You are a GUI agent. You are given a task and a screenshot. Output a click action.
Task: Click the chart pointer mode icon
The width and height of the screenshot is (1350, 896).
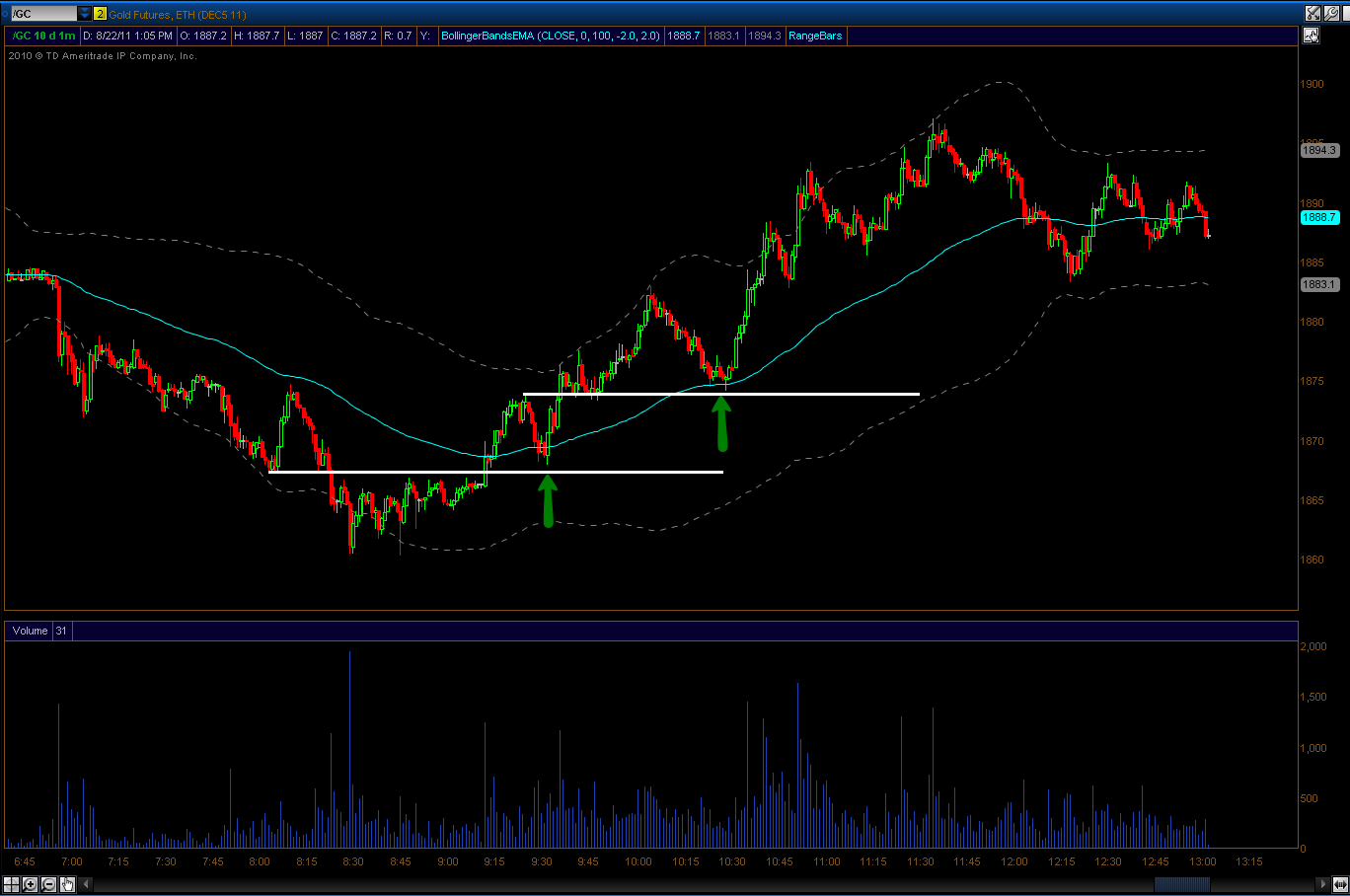[x=1311, y=36]
